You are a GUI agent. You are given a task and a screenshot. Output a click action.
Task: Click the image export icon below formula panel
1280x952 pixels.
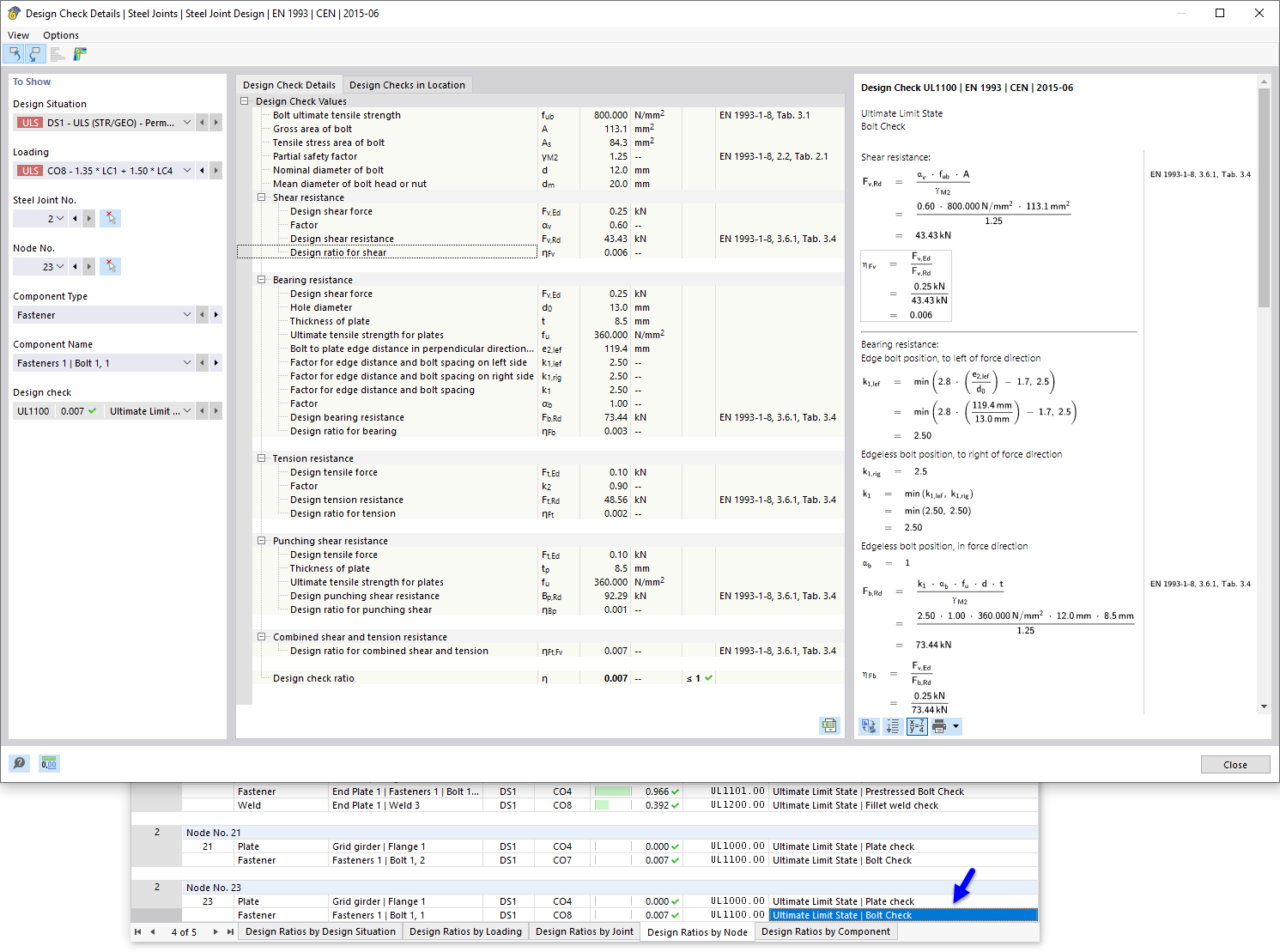tap(870, 727)
